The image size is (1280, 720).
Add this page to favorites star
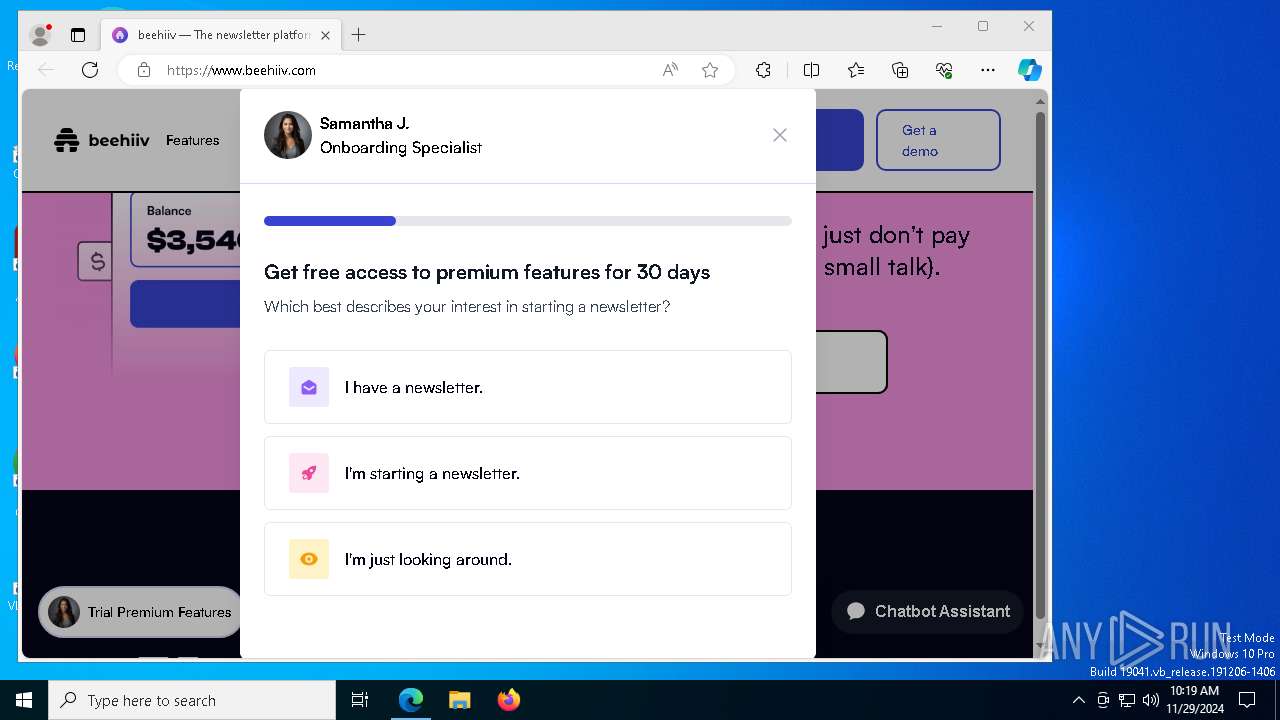tap(710, 70)
